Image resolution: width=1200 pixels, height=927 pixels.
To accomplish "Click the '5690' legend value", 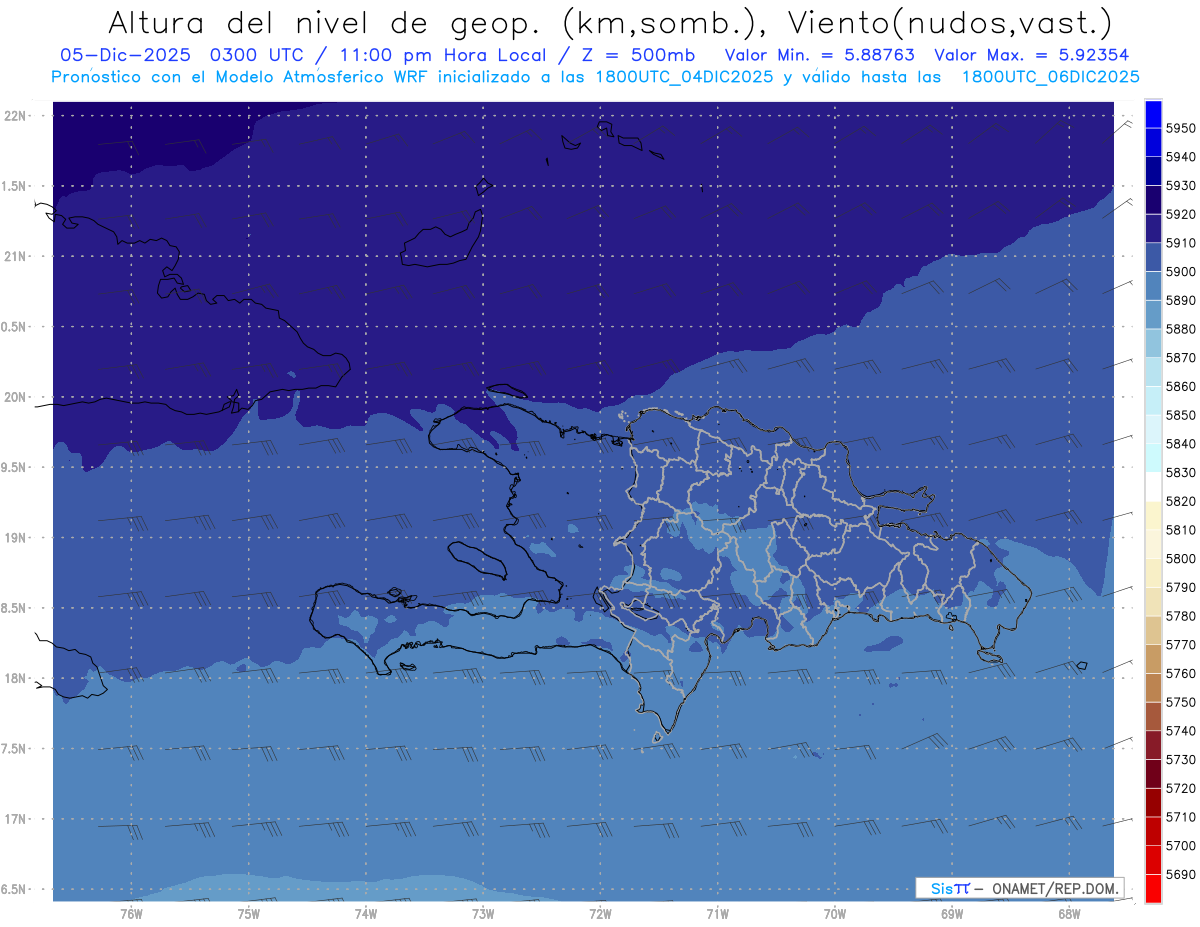I will coord(1181,874).
